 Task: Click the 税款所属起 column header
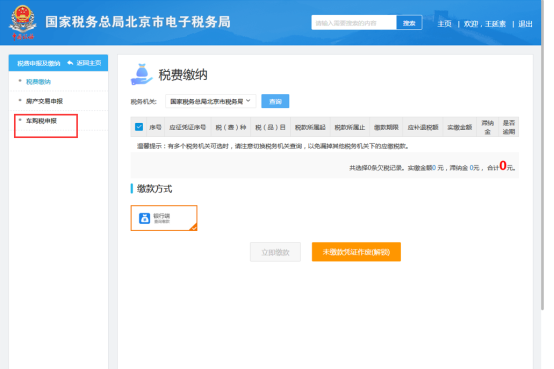click(x=310, y=127)
